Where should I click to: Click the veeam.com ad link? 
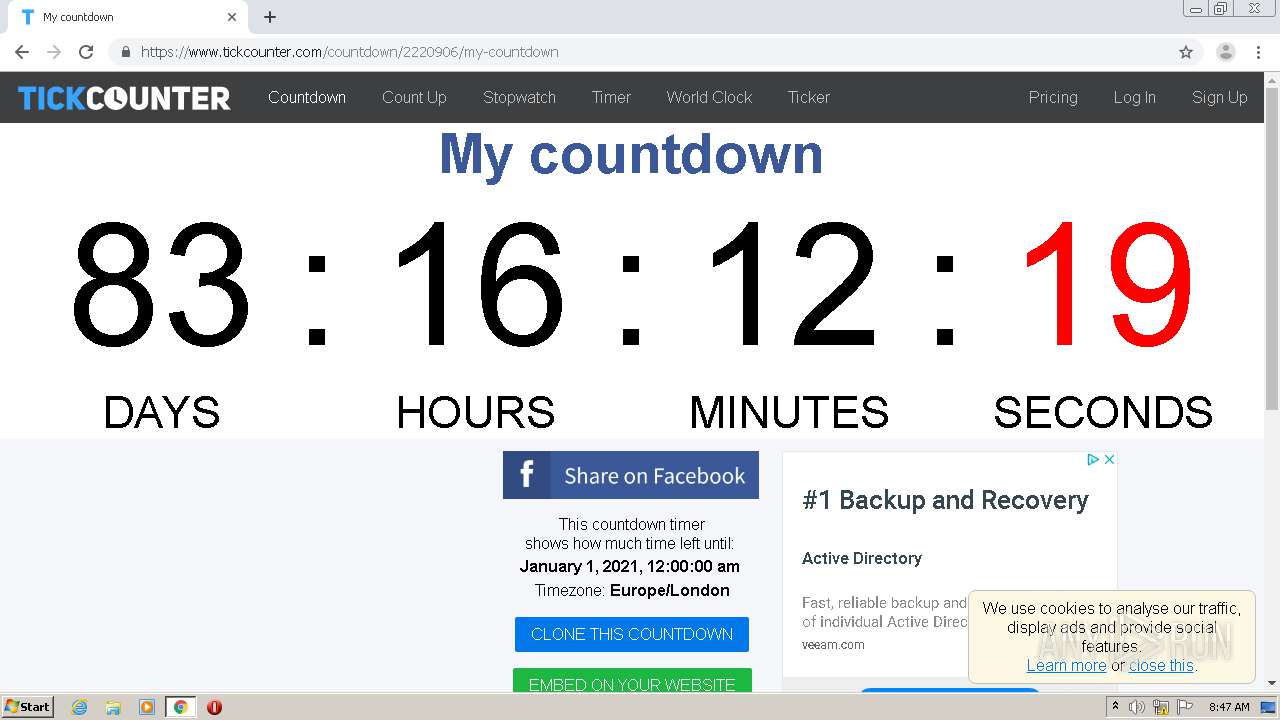pos(833,645)
